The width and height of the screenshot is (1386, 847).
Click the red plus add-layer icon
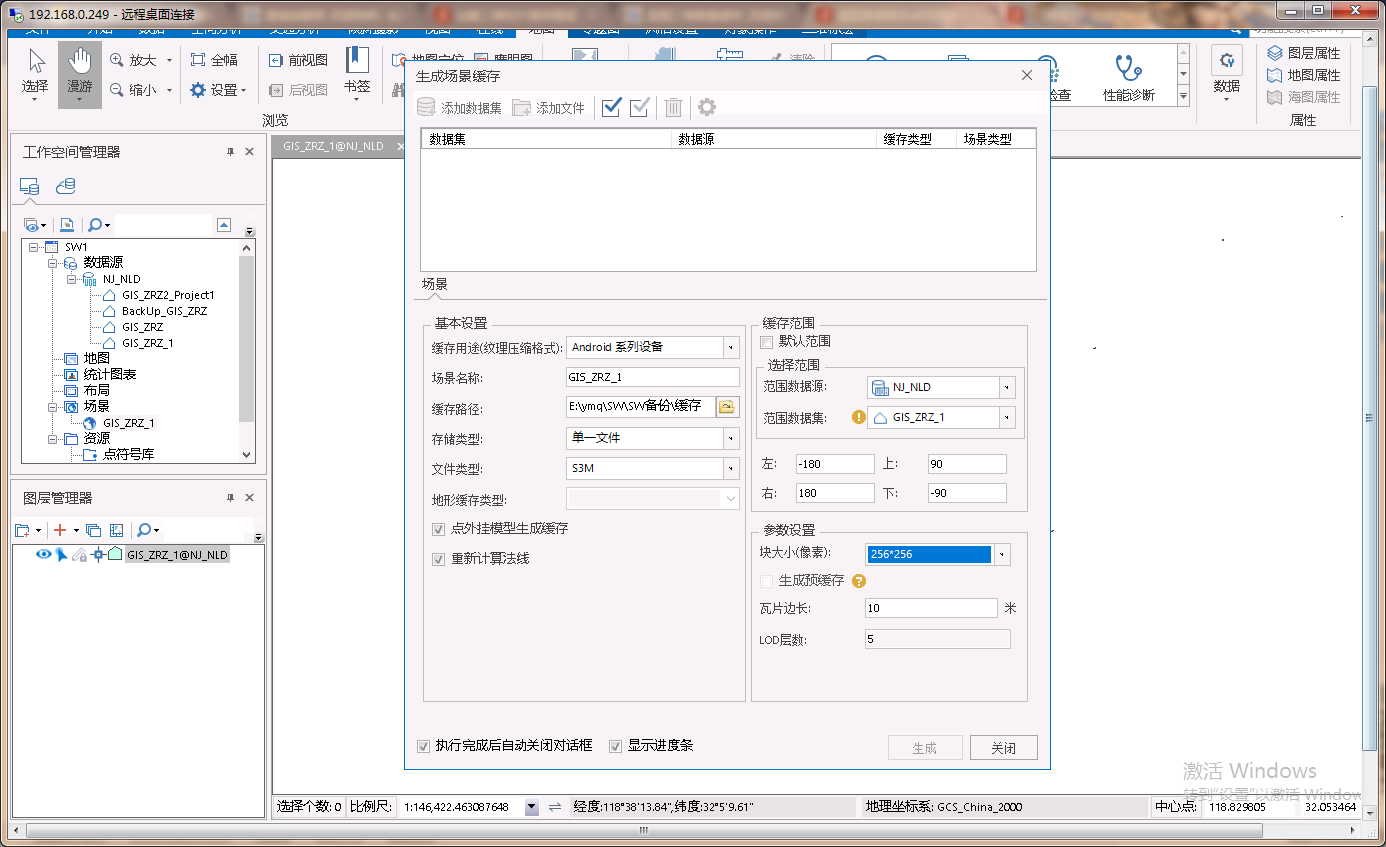point(60,530)
